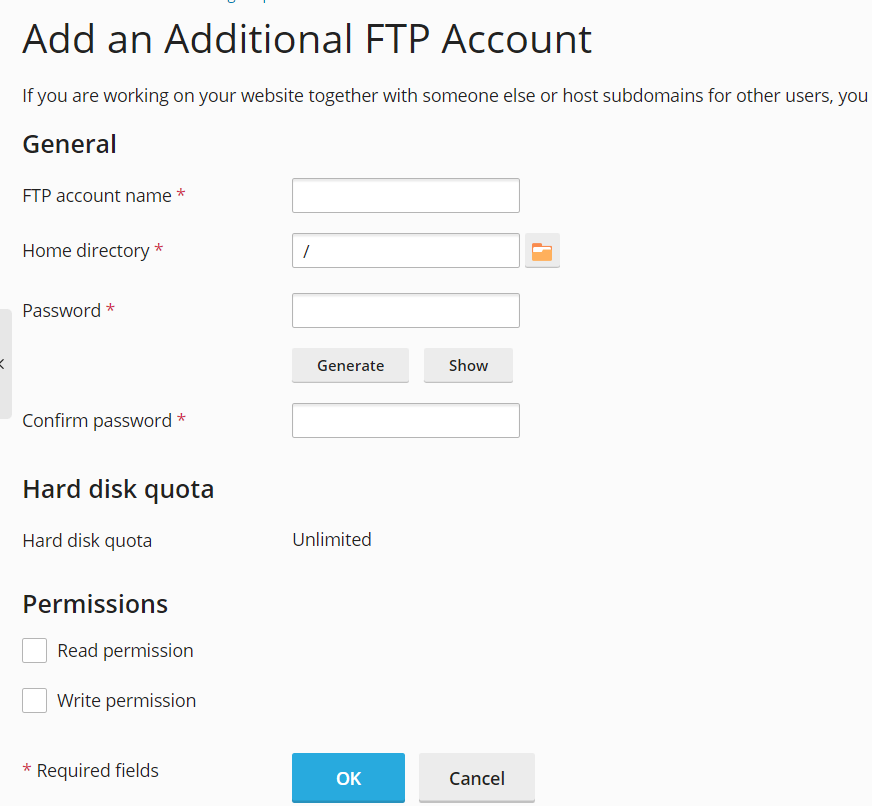Viewport: 872px width, 806px height.
Task: Click the "FTP account name" label
Action: [97, 196]
